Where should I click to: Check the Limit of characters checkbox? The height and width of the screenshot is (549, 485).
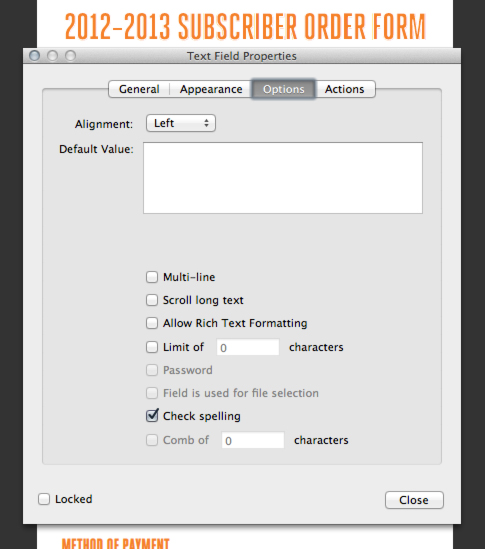[x=152, y=347]
